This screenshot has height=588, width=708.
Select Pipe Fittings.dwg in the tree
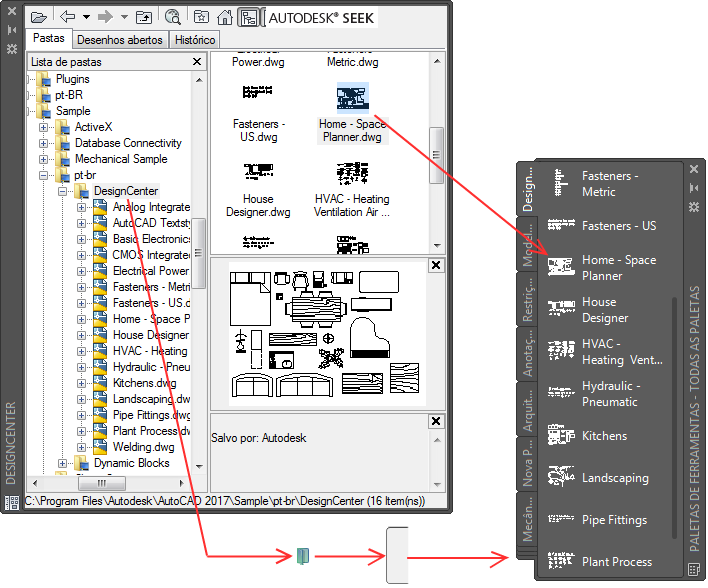(x=151, y=415)
